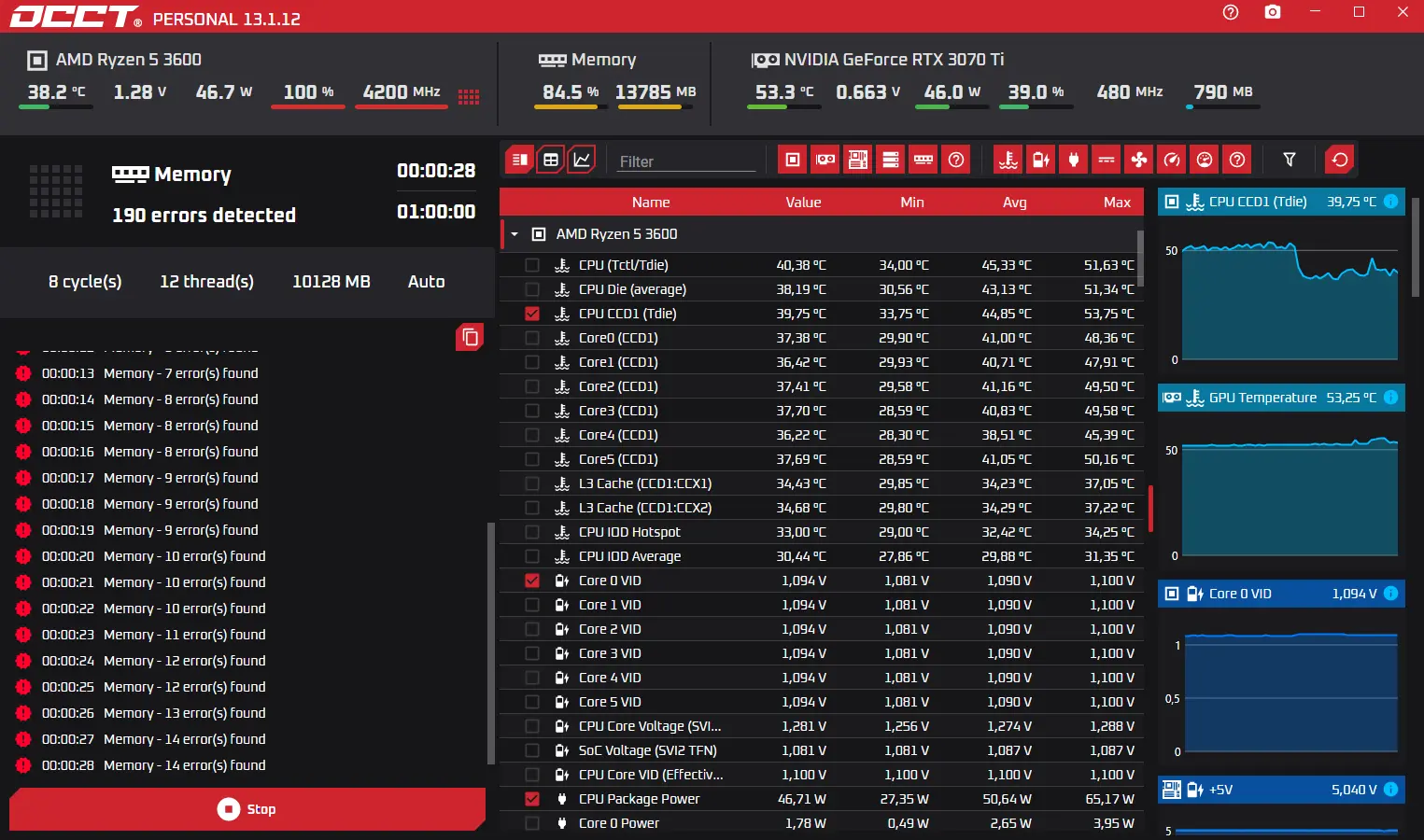
Task: Uncheck the CPU CCD1 (Tdie) checkbox
Action: tap(532, 314)
